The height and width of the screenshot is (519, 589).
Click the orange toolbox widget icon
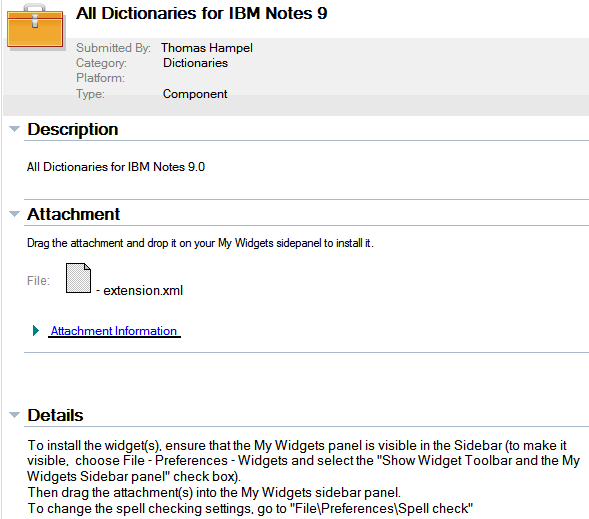coord(35,27)
